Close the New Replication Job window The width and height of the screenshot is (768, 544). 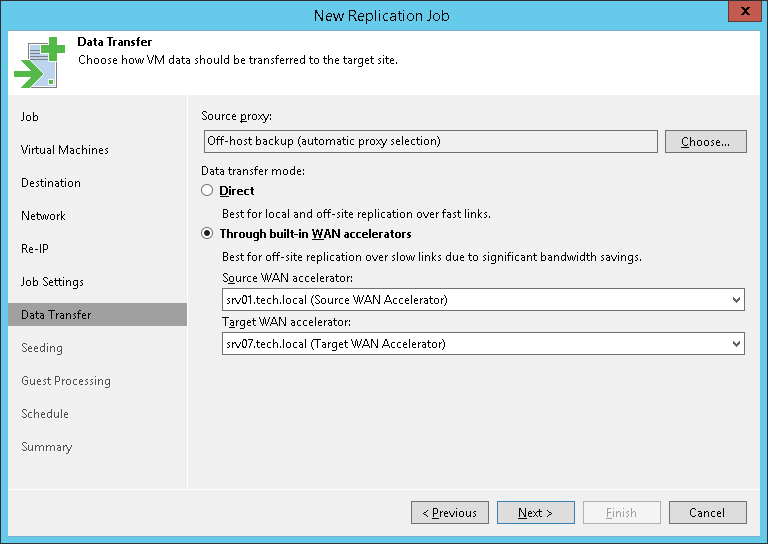click(x=741, y=14)
